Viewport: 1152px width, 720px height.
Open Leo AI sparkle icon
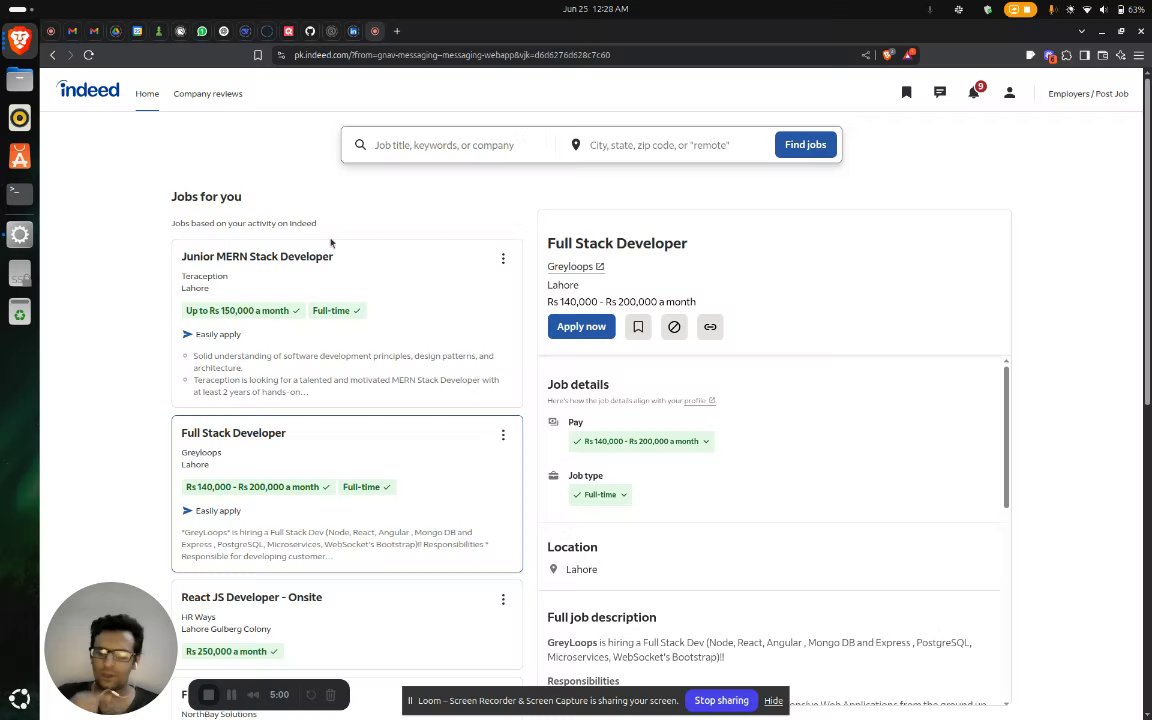point(1120,55)
